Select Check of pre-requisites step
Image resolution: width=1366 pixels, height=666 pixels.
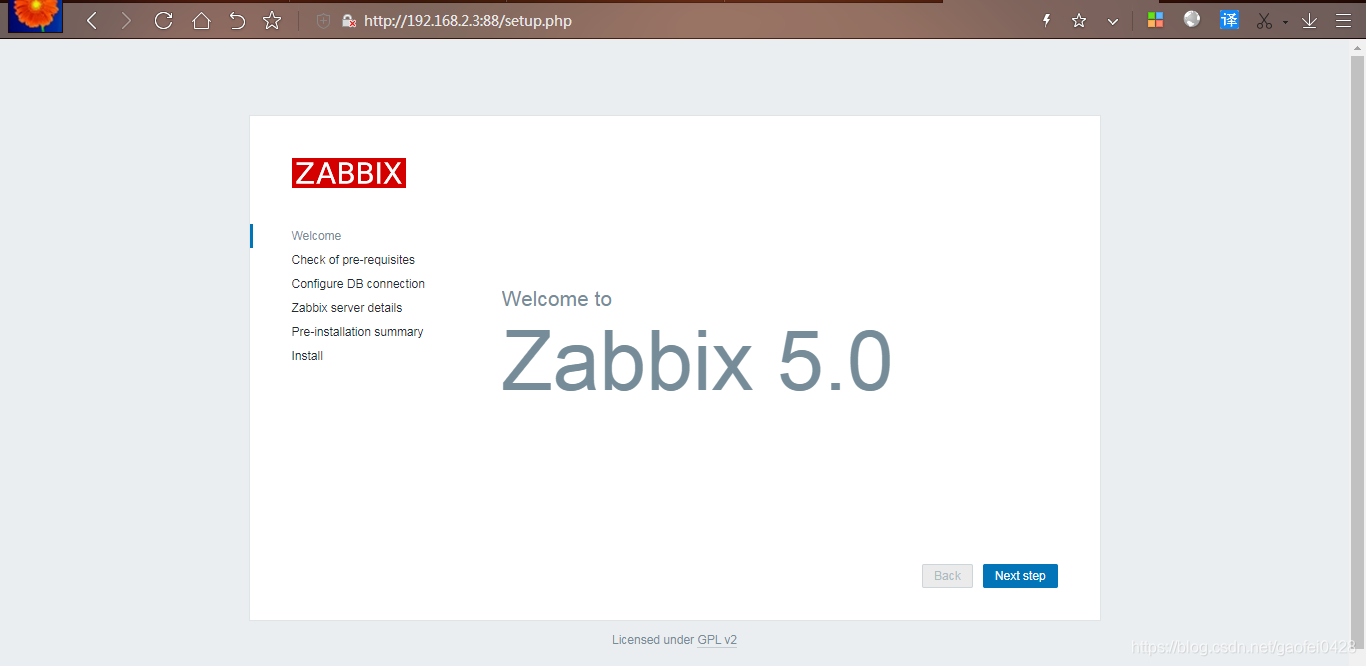pos(353,260)
